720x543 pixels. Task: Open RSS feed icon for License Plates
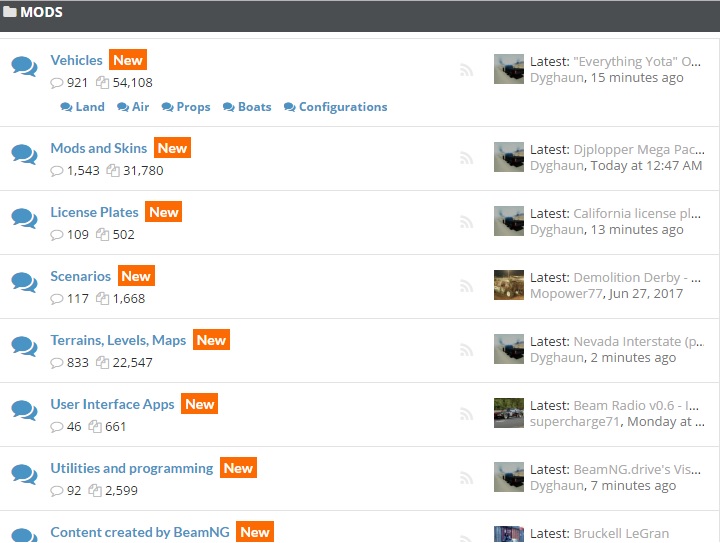click(466, 222)
